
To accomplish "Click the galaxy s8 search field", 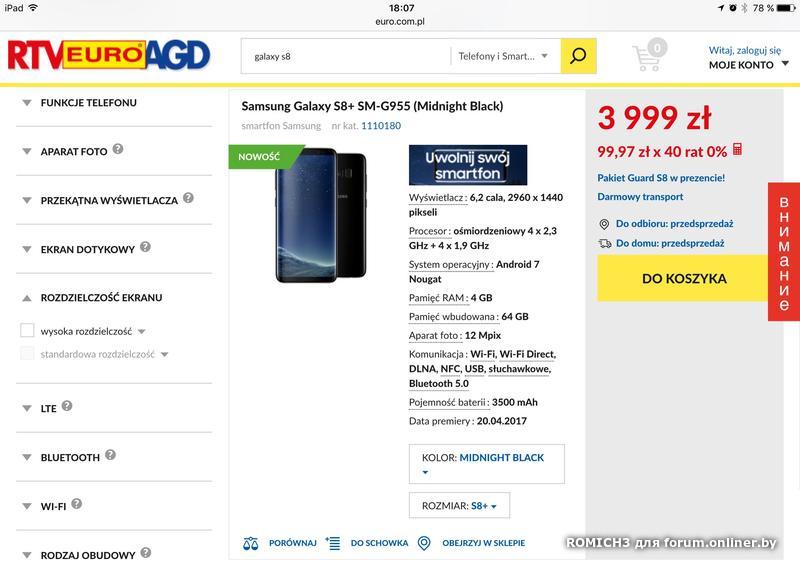I will click(x=346, y=56).
